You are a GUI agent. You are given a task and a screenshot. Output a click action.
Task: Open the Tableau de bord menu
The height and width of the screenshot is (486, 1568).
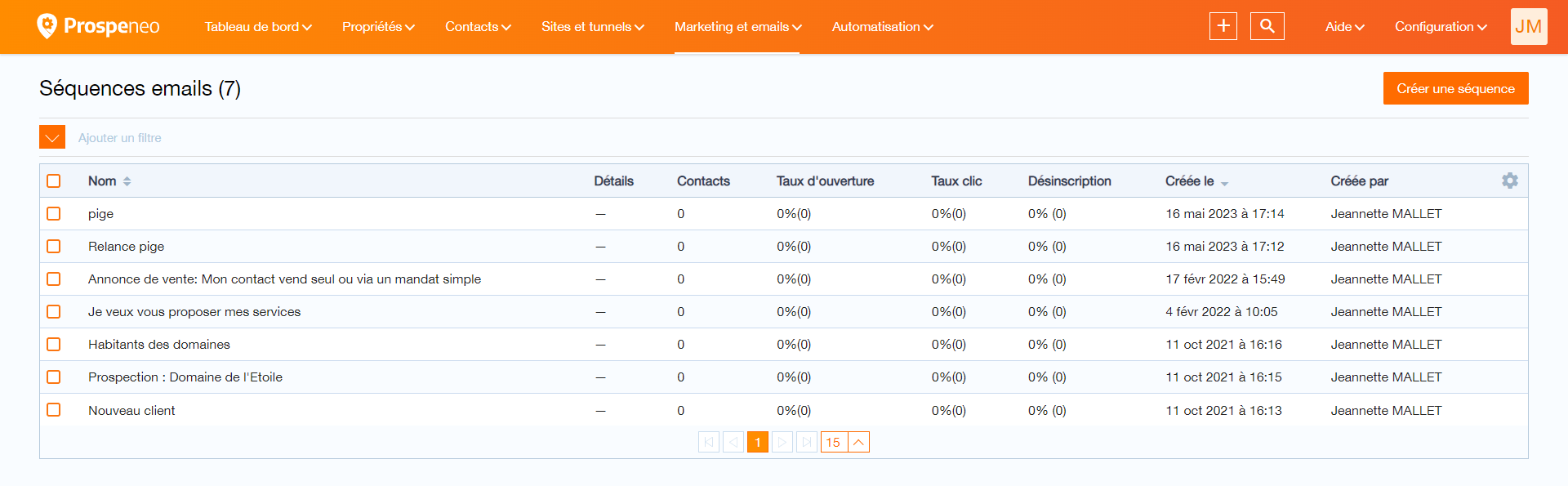pos(258,27)
